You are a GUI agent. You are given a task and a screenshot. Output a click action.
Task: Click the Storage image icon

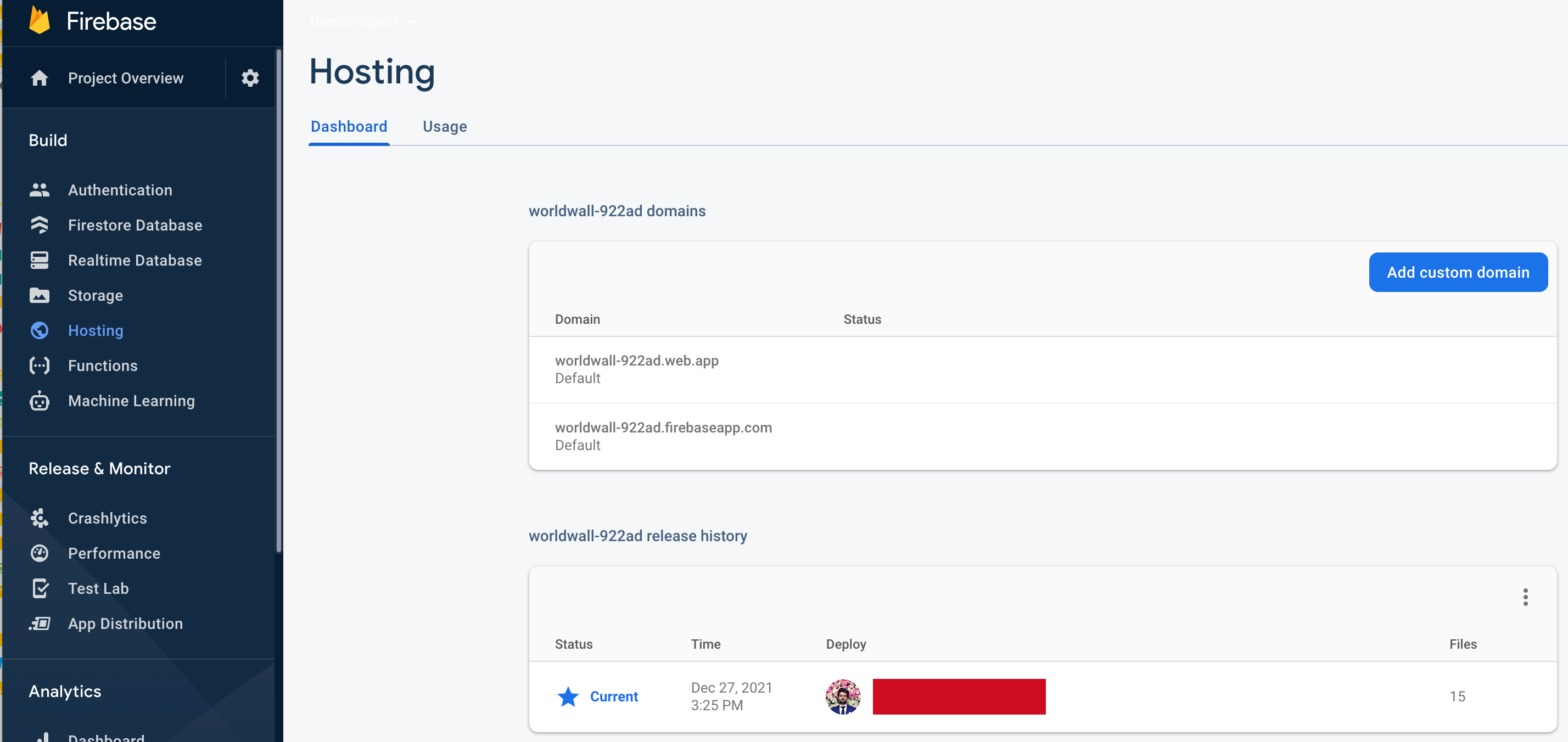click(40, 296)
